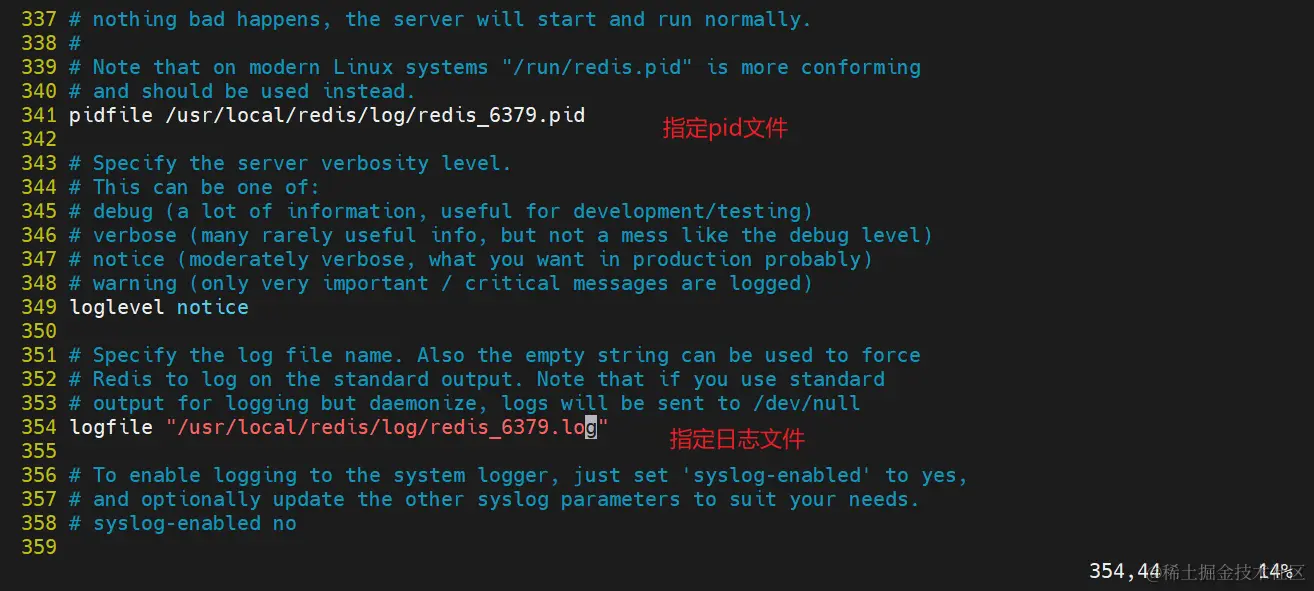Click the red '指定日志文件' annotation
1314x591 pixels.
[737, 439]
